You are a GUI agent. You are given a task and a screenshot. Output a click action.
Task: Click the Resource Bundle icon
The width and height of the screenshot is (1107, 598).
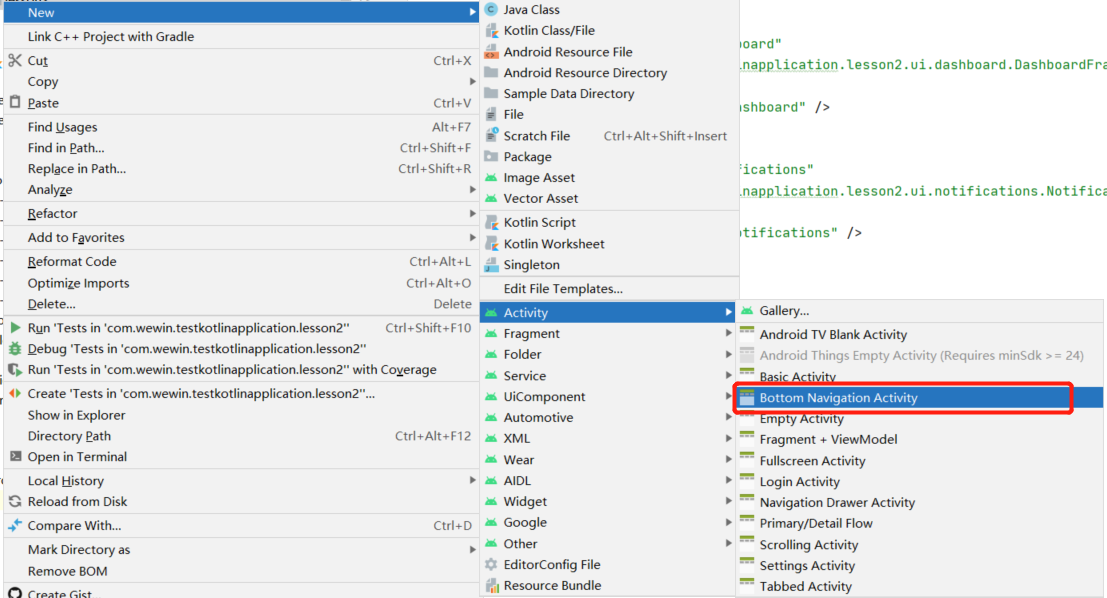[491, 585]
